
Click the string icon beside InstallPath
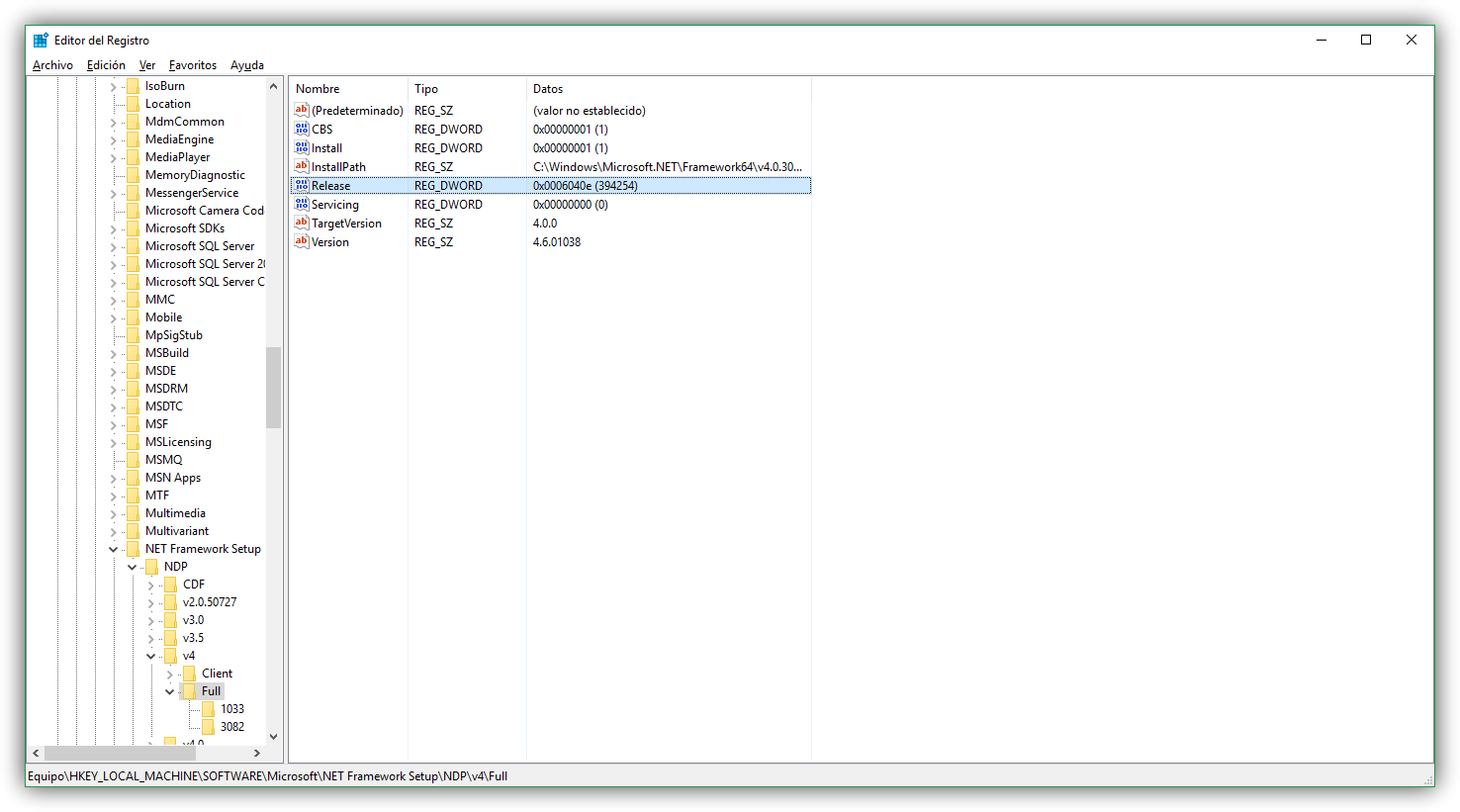(x=302, y=166)
